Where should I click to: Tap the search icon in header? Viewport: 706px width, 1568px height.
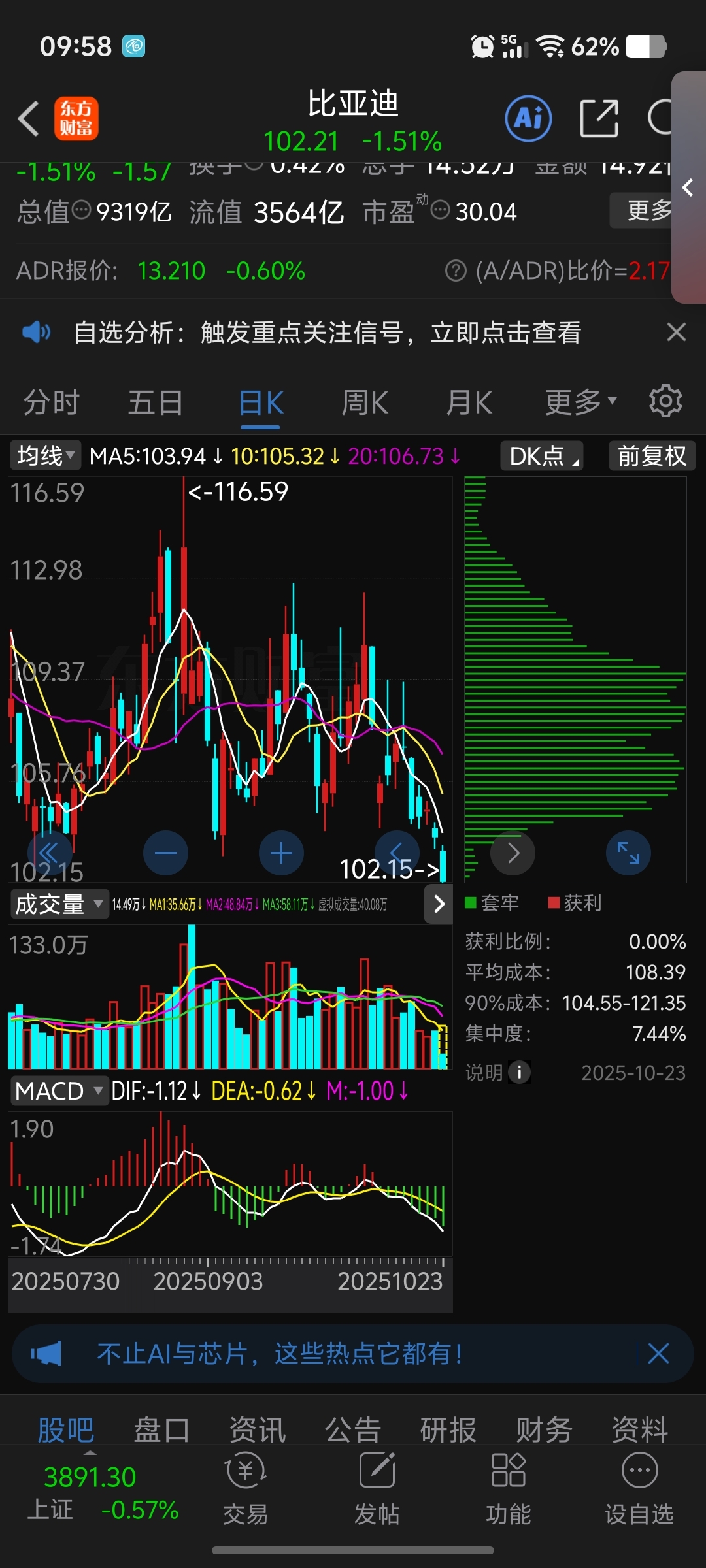point(660,118)
